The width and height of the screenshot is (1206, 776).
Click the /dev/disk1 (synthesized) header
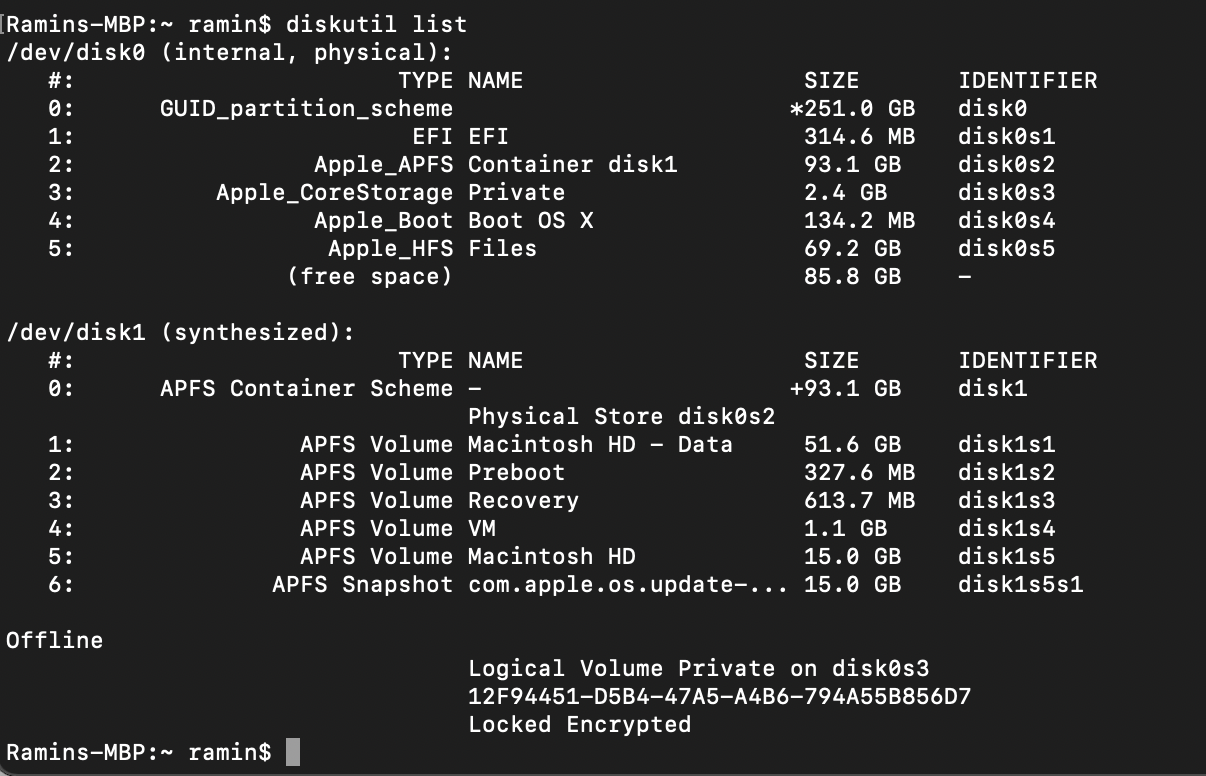(180, 332)
